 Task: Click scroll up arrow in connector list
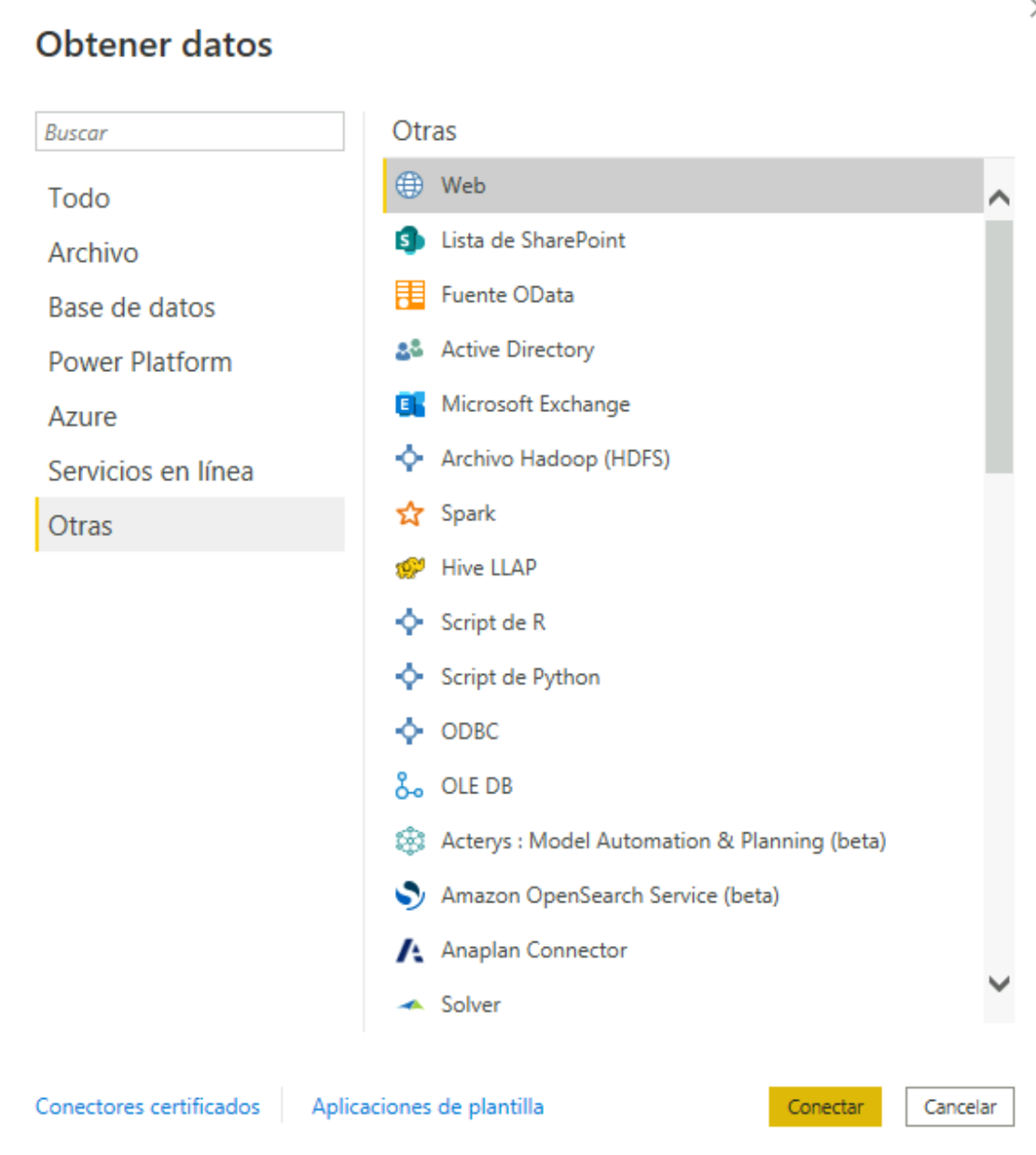pos(999,198)
